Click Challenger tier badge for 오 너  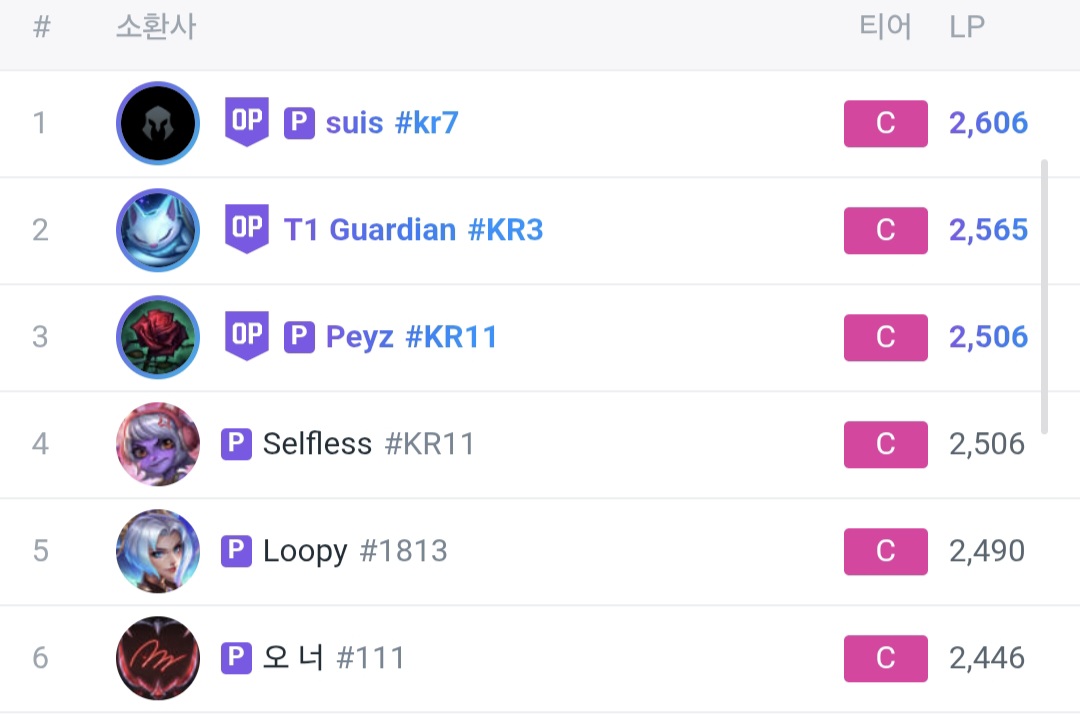pyautogui.click(x=885, y=658)
